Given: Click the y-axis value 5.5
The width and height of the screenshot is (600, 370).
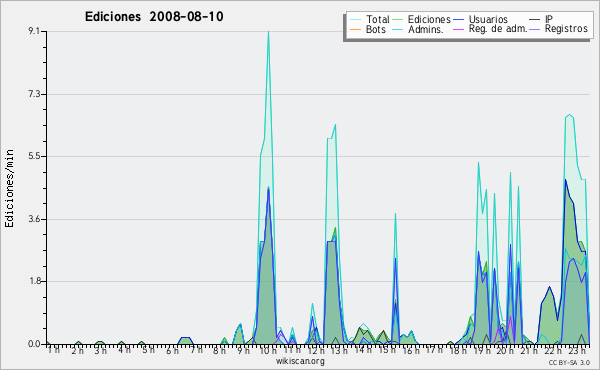Looking at the screenshot, I should click(34, 156).
